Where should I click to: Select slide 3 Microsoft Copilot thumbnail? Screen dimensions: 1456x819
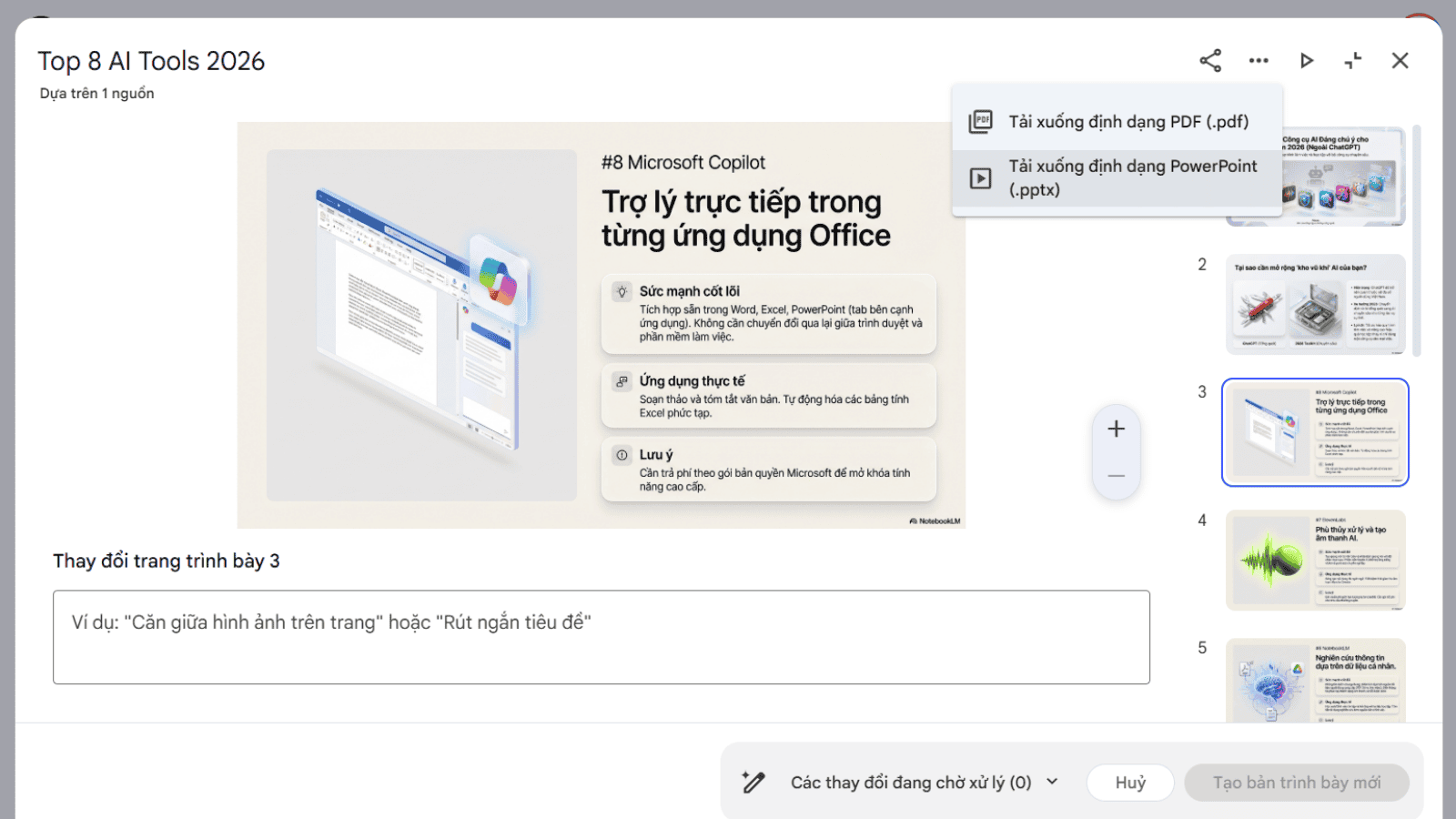click(x=1315, y=432)
